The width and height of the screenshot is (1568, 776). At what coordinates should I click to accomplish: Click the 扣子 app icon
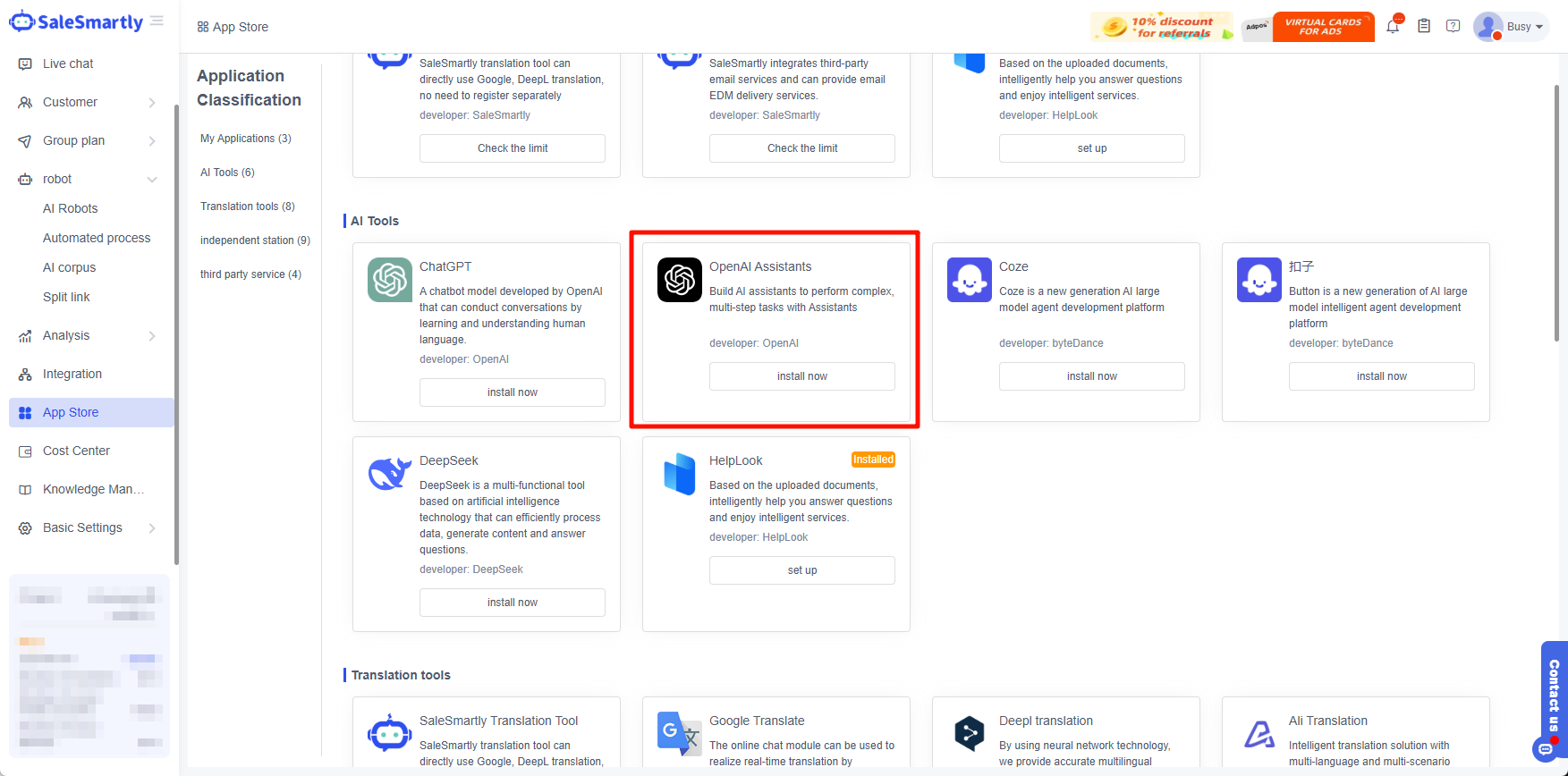1259,280
